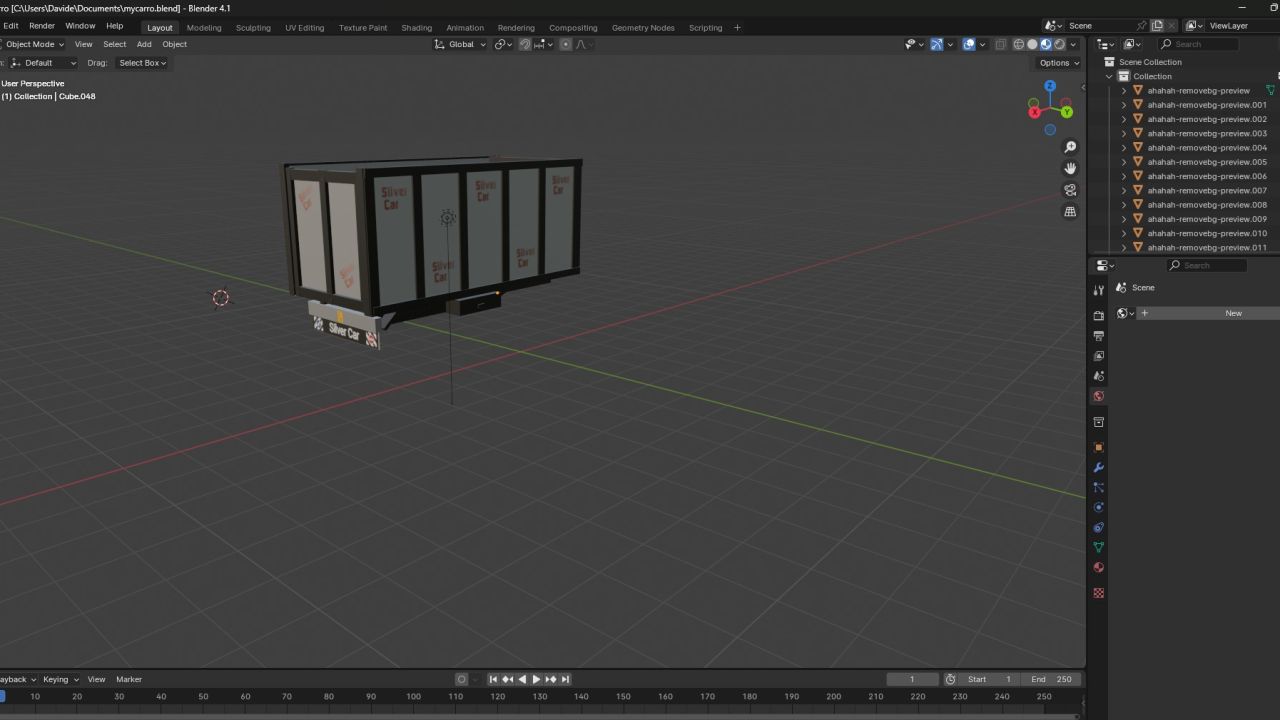Switch to solid viewport shading
Viewport: 1280px width, 720px height.
[1033, 44]
